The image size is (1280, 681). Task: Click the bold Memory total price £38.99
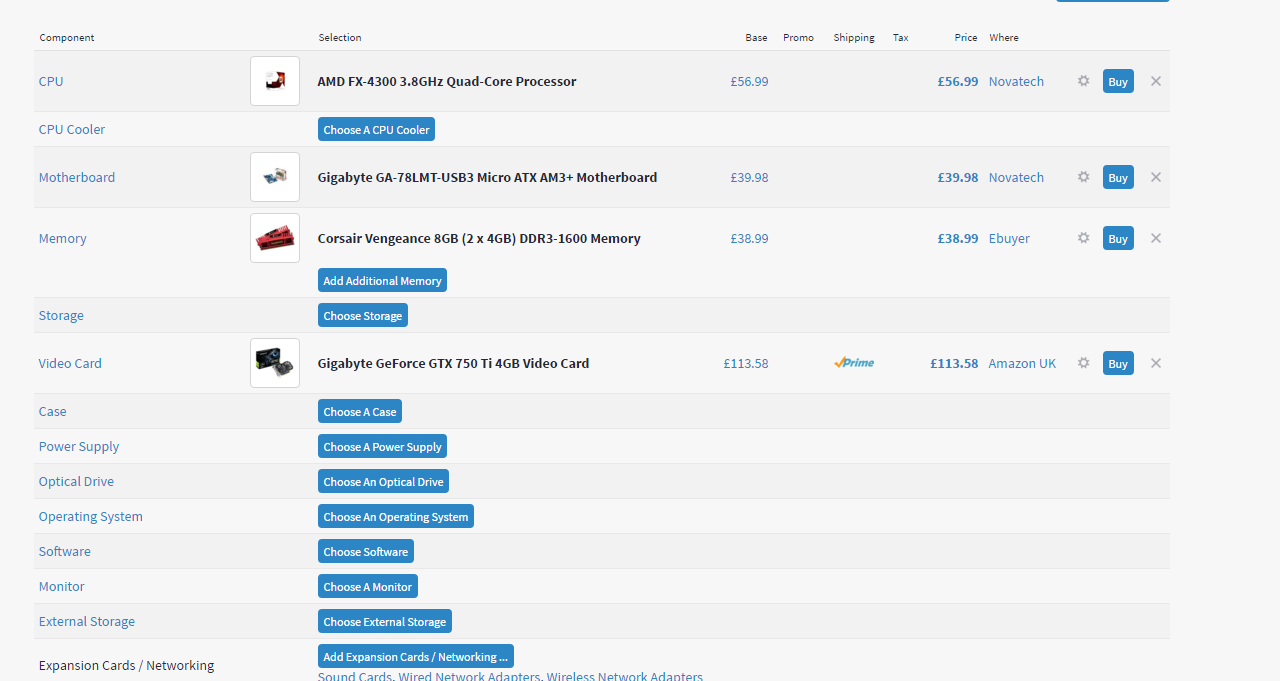[x=958, y=238]
